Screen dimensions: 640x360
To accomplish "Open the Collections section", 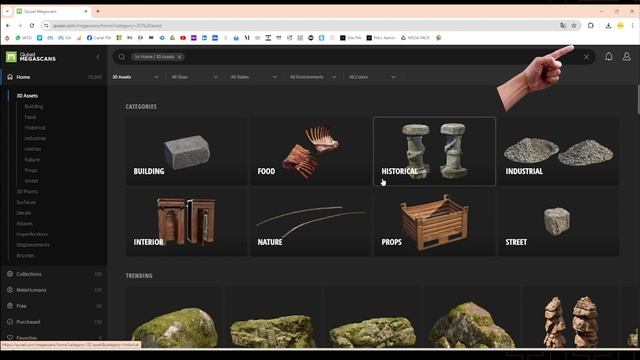I will coord(54,274).
